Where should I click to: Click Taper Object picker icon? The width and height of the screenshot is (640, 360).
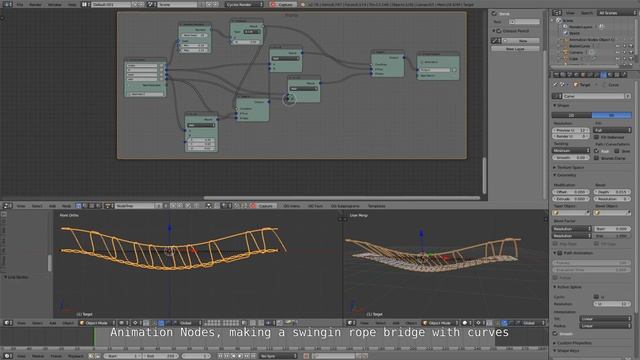point(556,213)
